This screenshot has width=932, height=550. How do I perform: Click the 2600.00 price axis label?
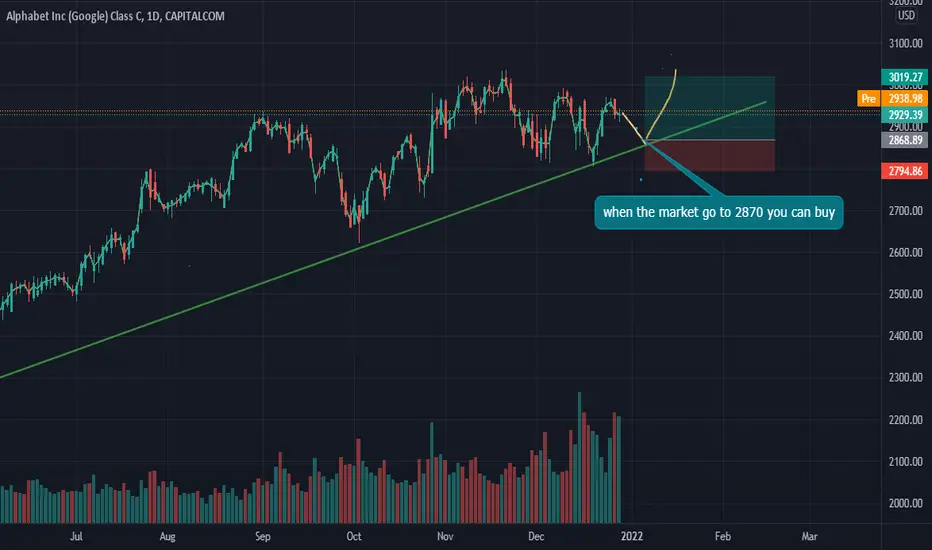point(905,253)
